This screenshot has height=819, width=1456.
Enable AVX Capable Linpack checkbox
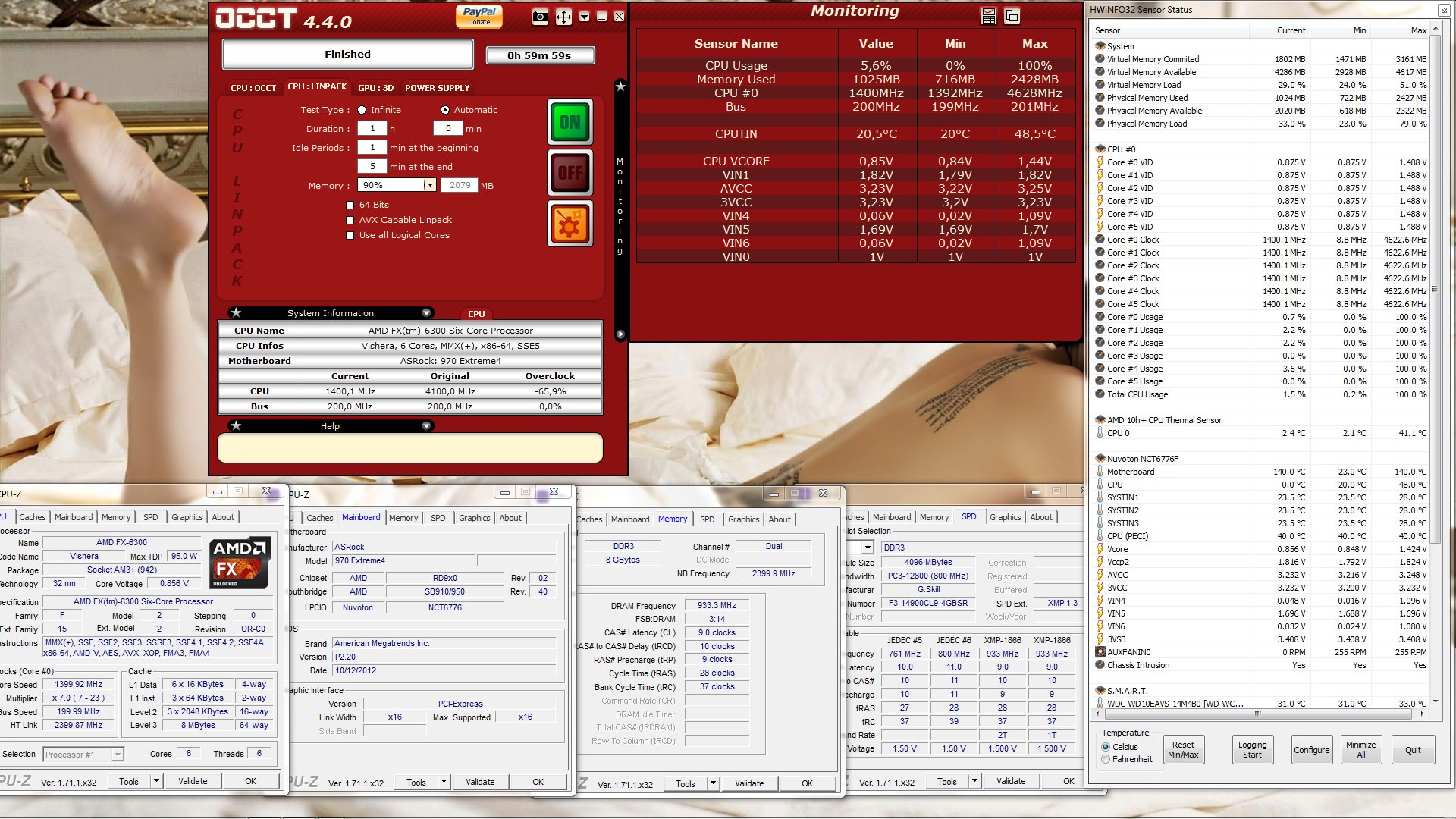[350, 220]
